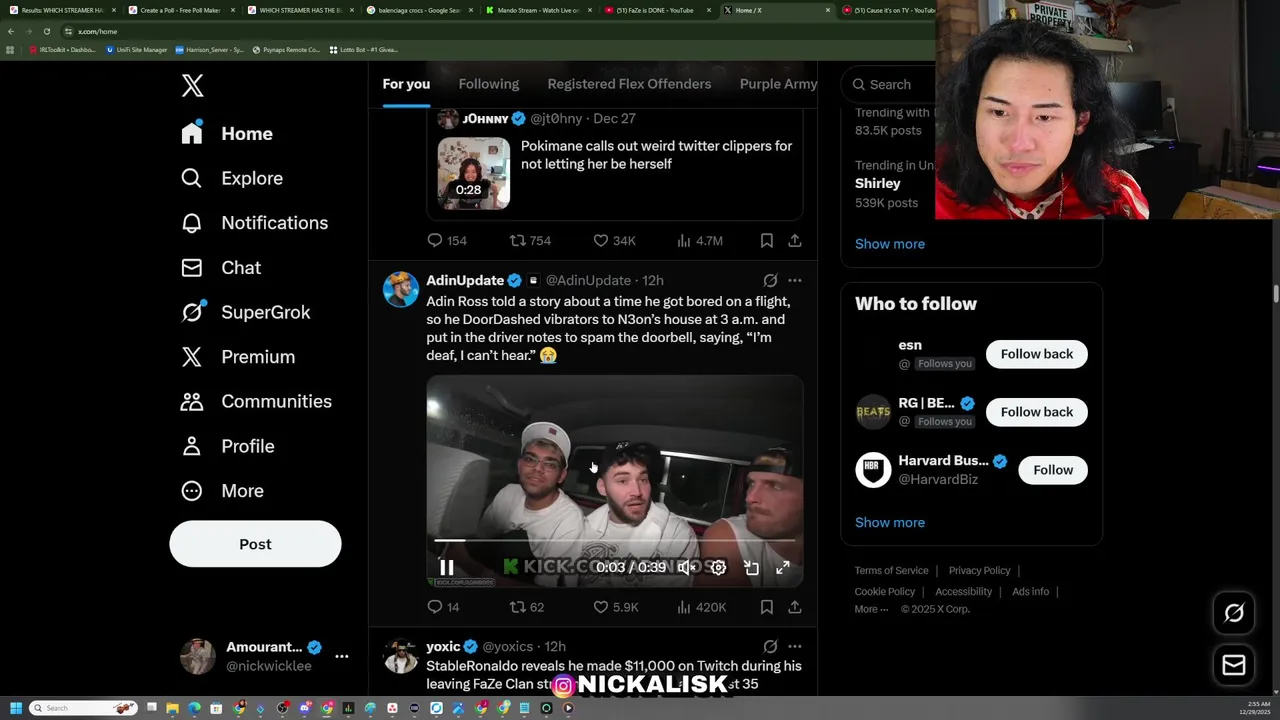Open Grok action on yoxic post
This screenshot has height=720, width=1280.
pyautogui.click(x=770, y=647)
